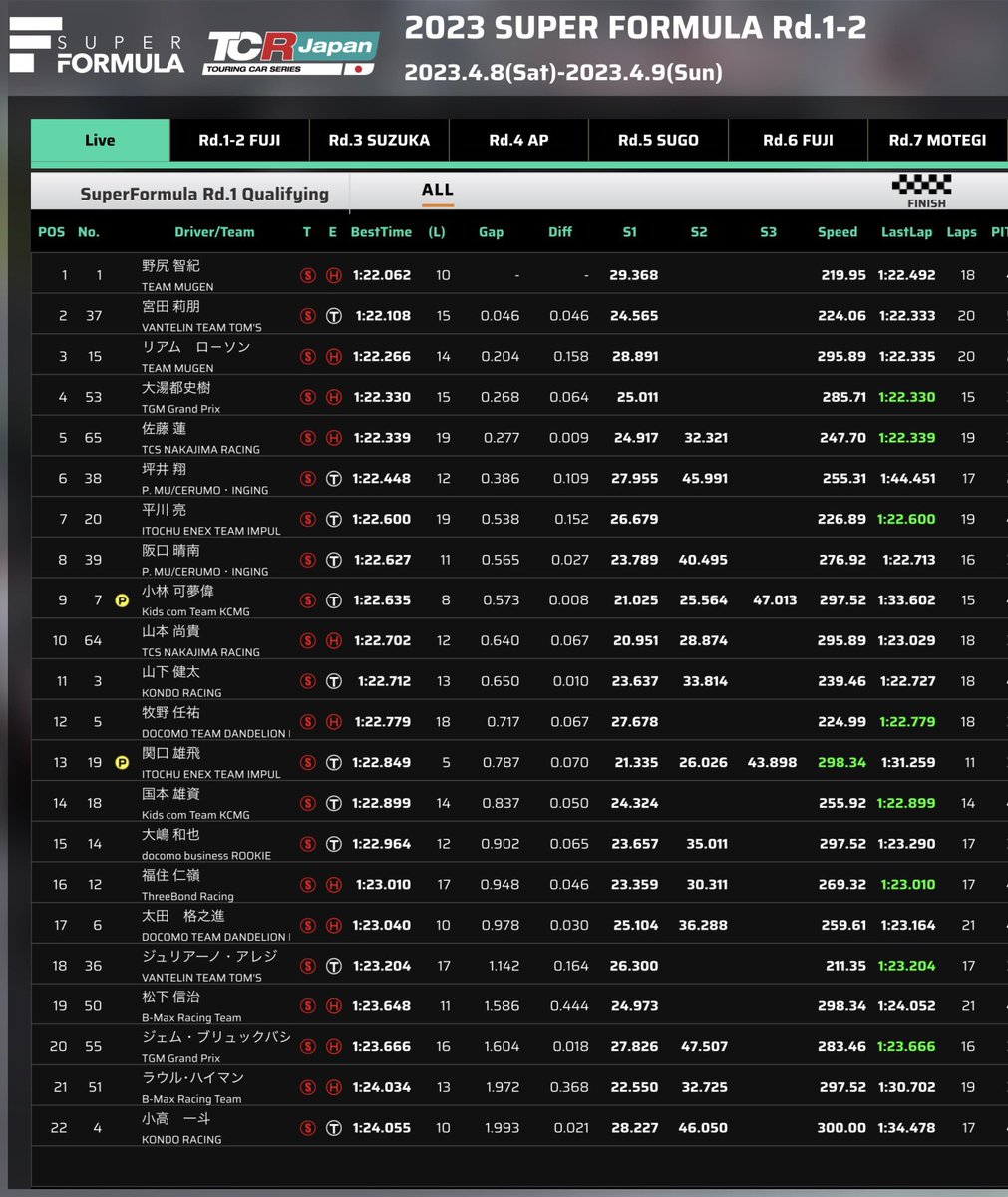1008x1197 pixels.
Task: Click Honda engine icon in 松下 信治 row
Action: 334,1006
